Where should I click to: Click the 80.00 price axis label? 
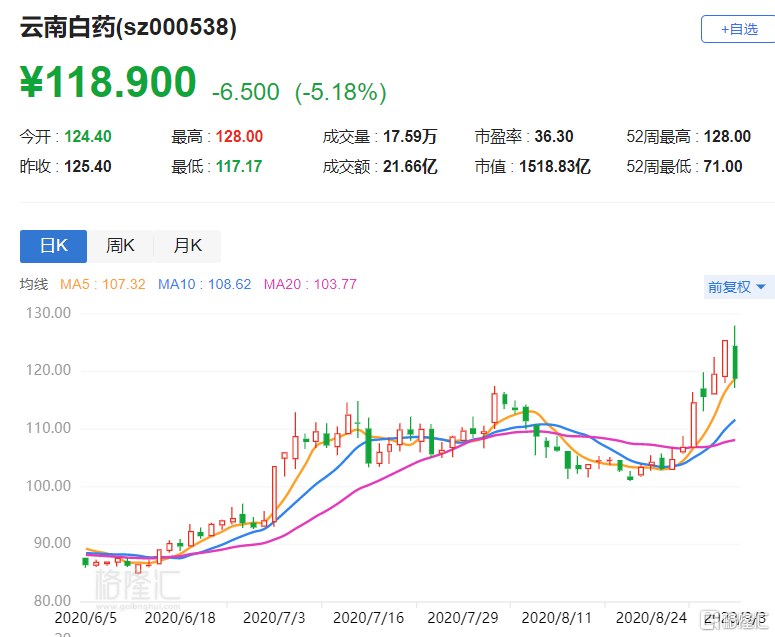coord(52,601)
